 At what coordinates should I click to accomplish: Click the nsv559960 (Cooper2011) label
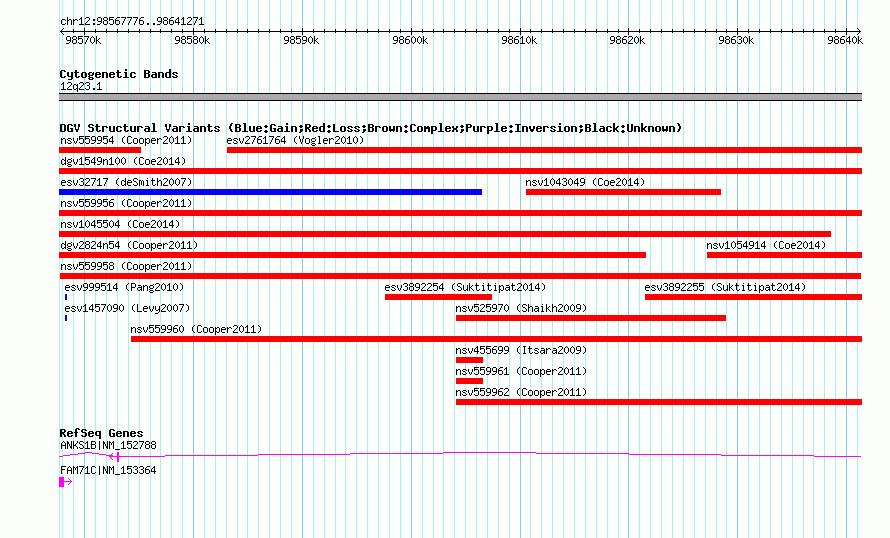pos(196,329)
